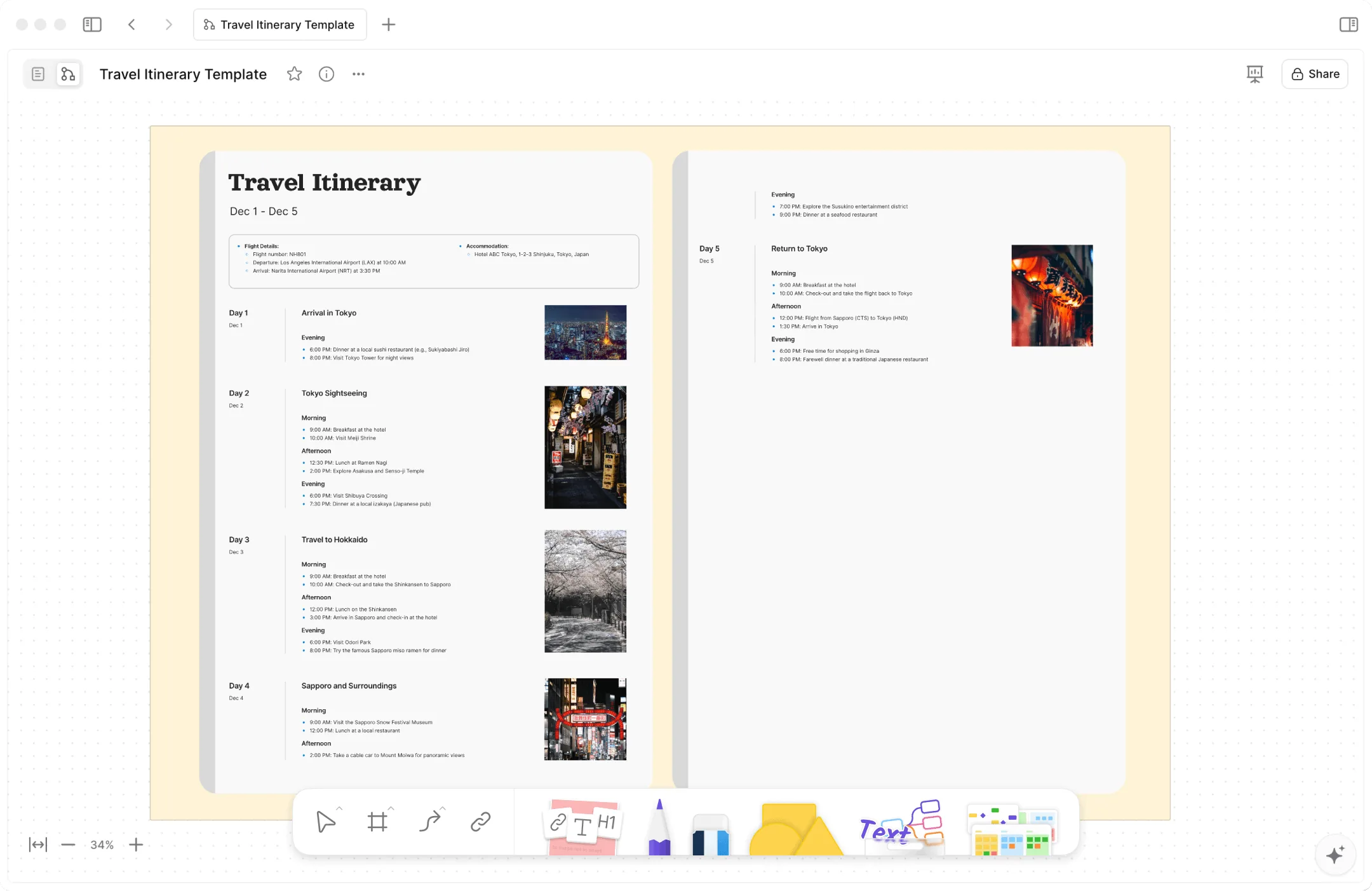This screenshot has height=891, width=1372.
Task: Toggle the right sidebar panel
Action: pos(1348,25)
